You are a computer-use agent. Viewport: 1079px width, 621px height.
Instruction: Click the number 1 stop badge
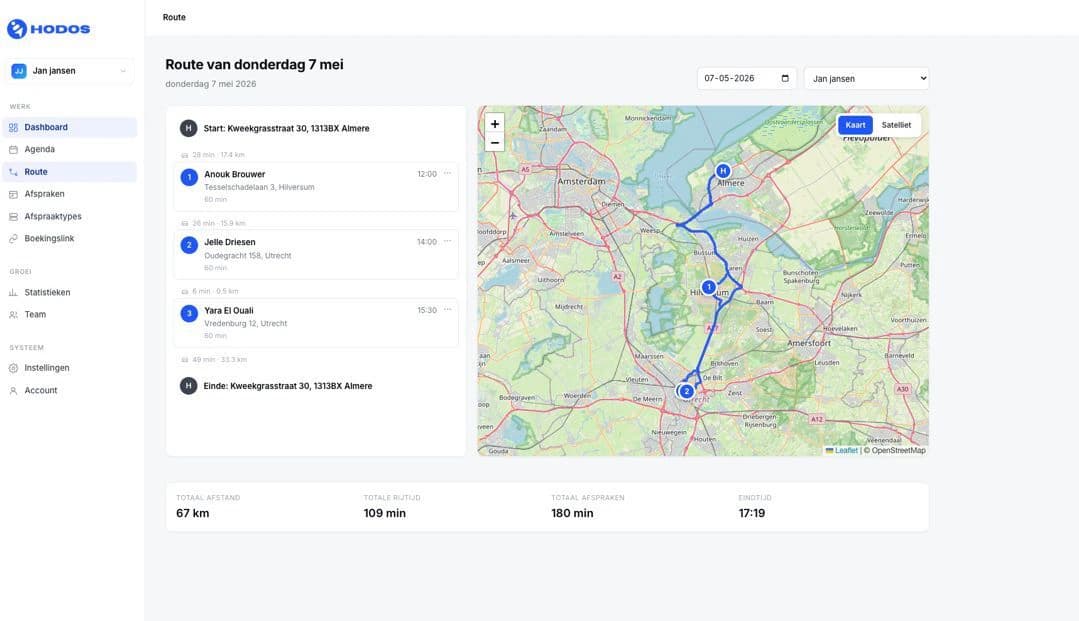click(189, 177)
